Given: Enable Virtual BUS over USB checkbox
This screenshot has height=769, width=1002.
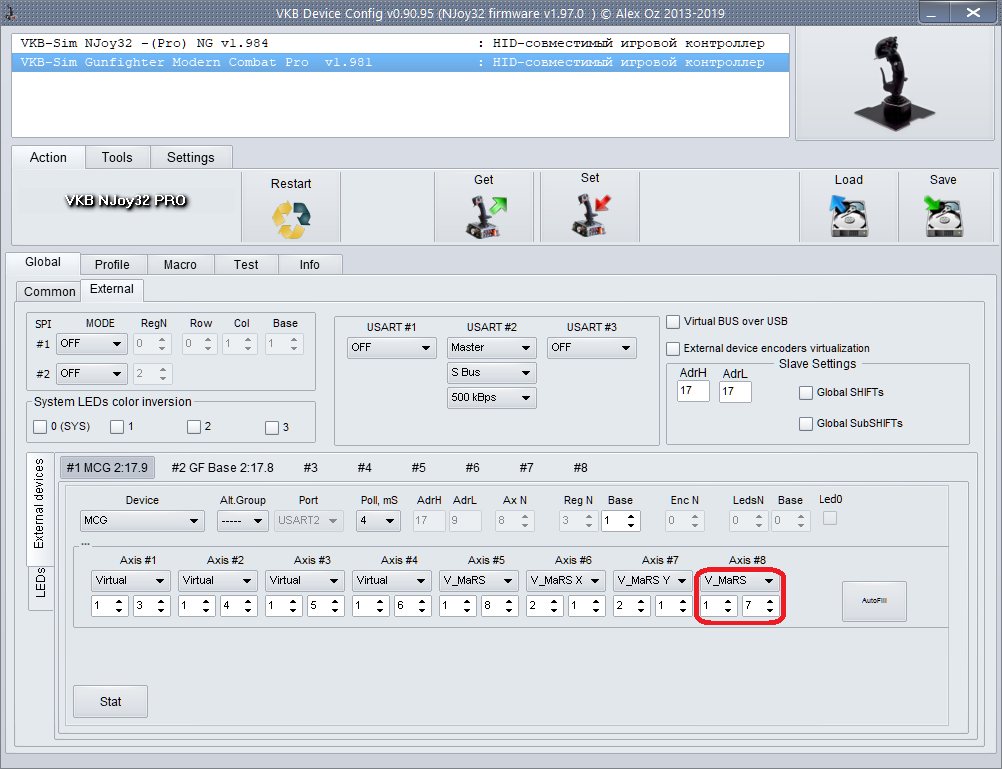Looking at the screenshot, I should [673, 322].
